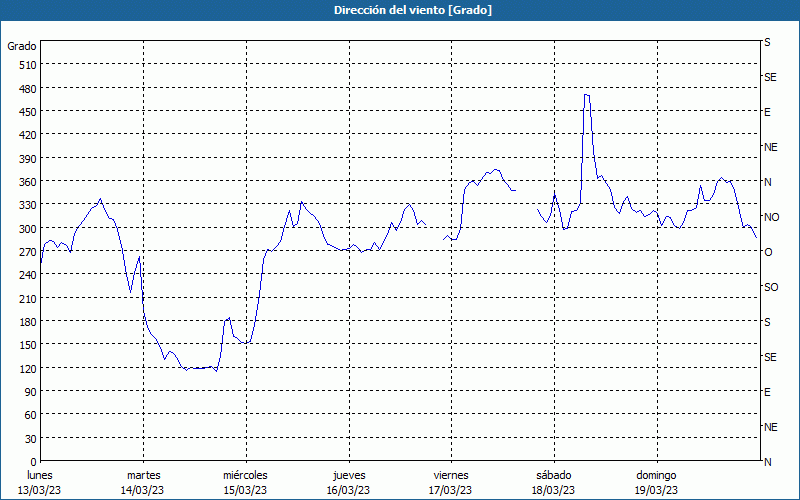
Task: Select the 150 degree axis label
Action: 28,345
